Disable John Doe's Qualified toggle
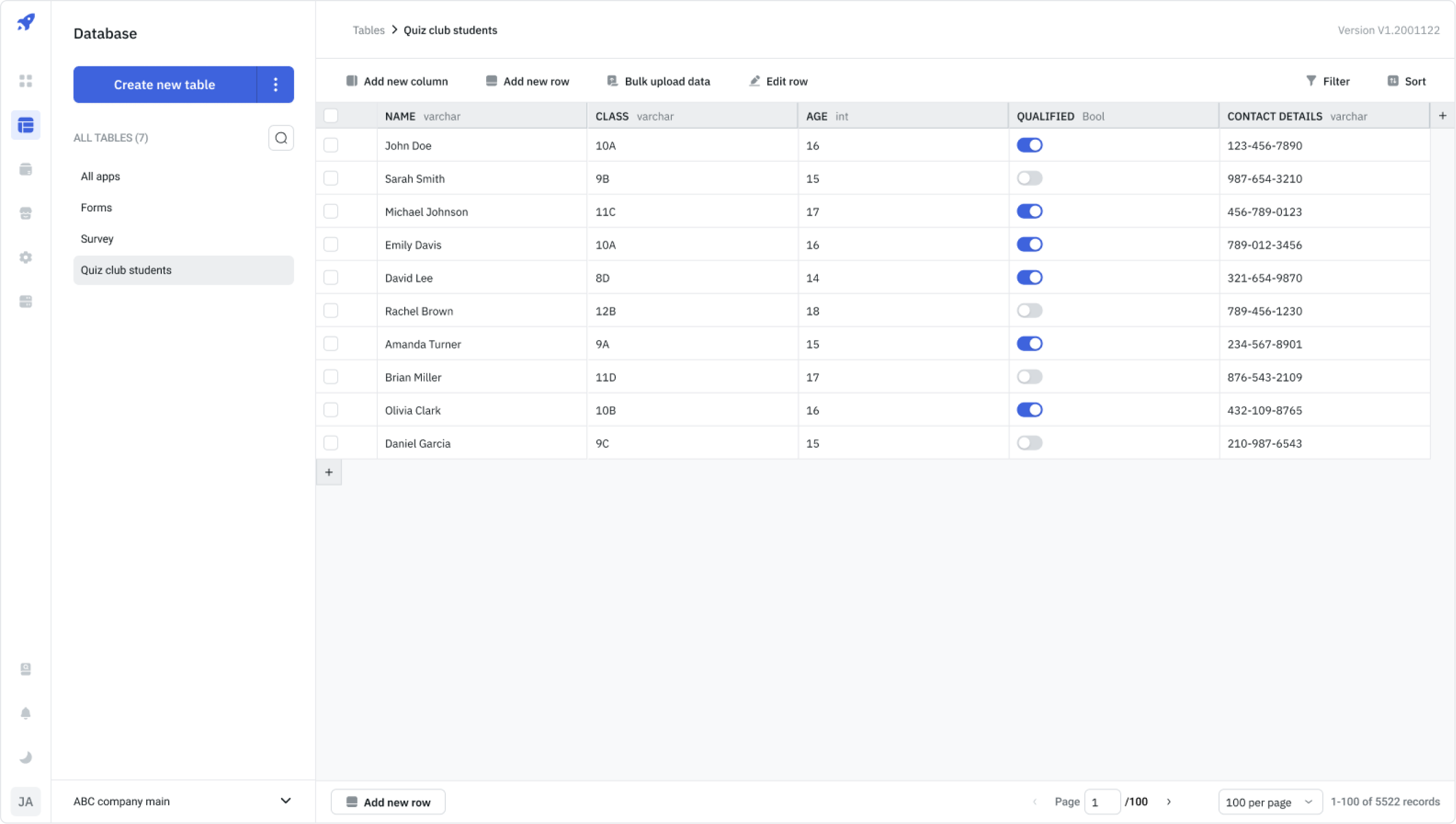 (1030, 145)
